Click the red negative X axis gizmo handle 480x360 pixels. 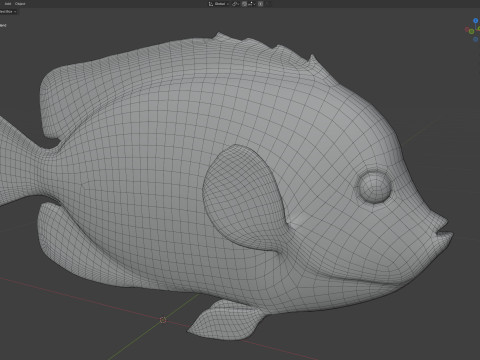pos(467,29)
